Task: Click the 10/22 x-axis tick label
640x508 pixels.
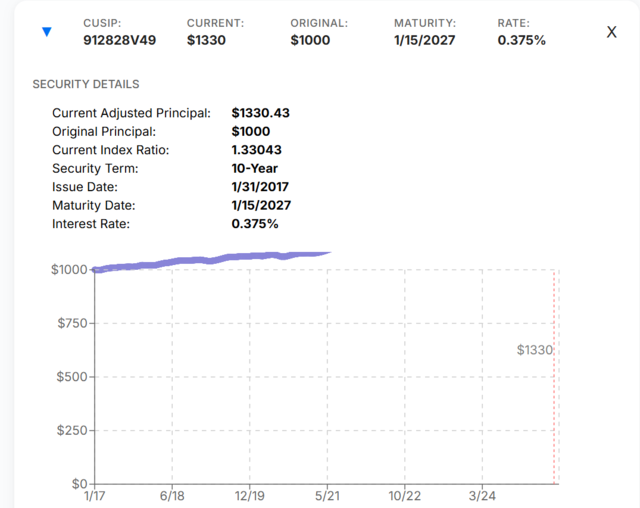Action: (404, 496)
